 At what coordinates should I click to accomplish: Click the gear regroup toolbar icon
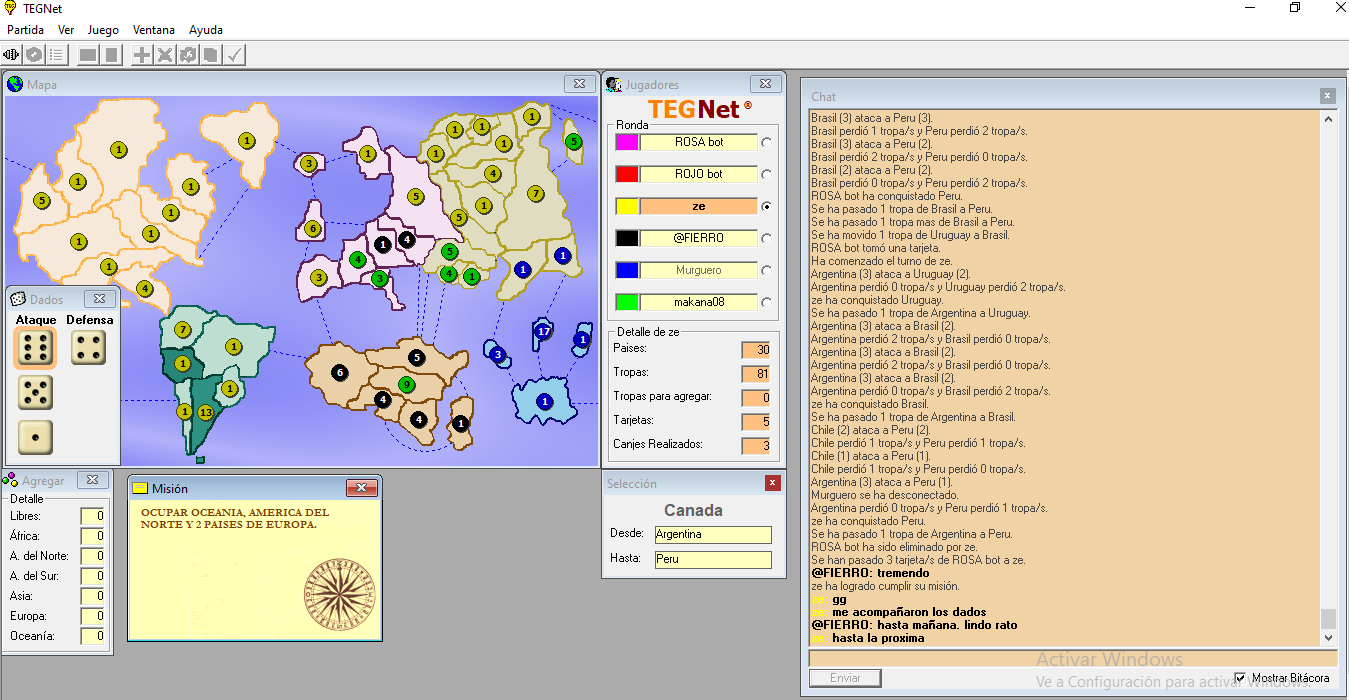(188, 55)
